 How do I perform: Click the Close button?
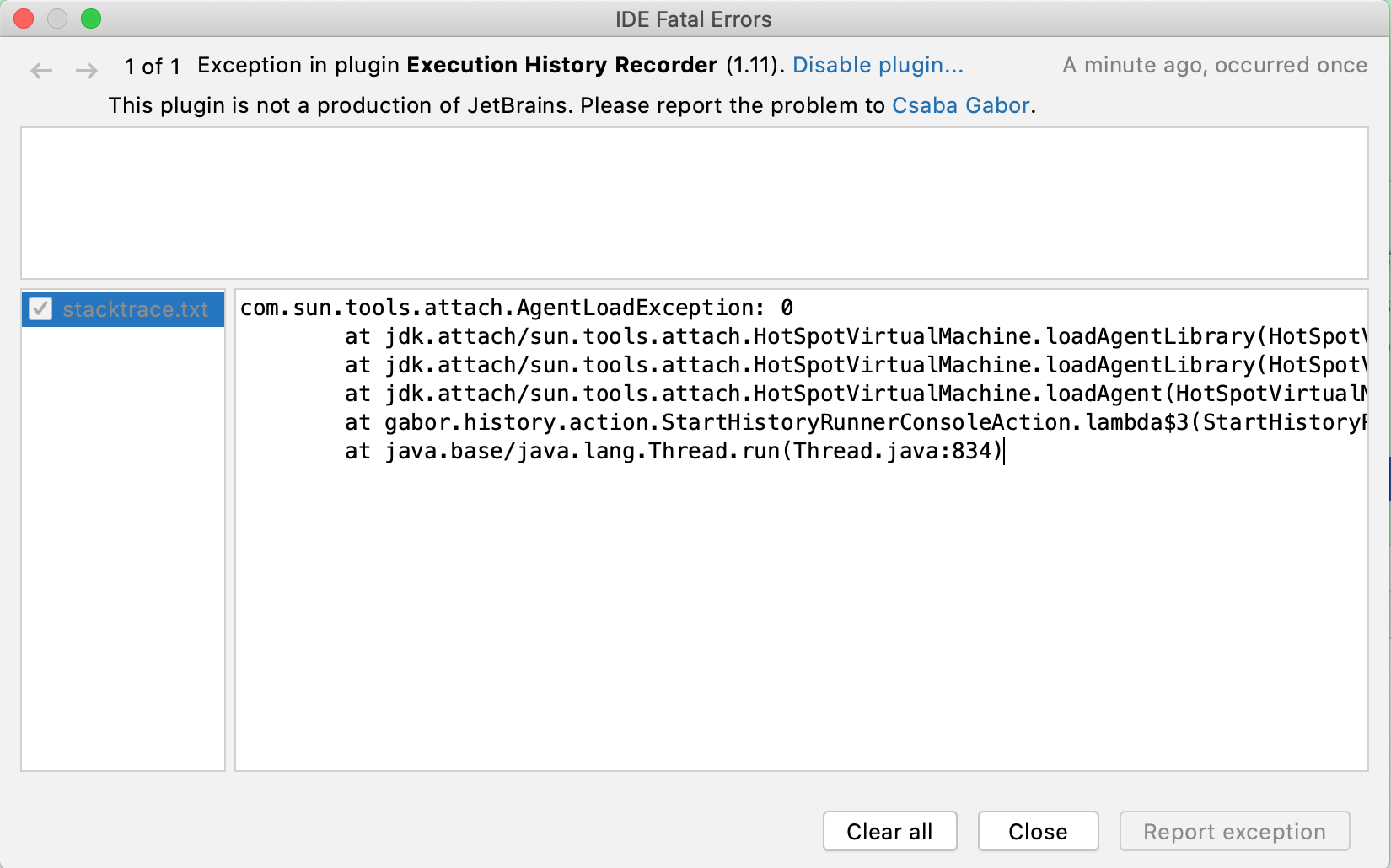pos(1038,831)
